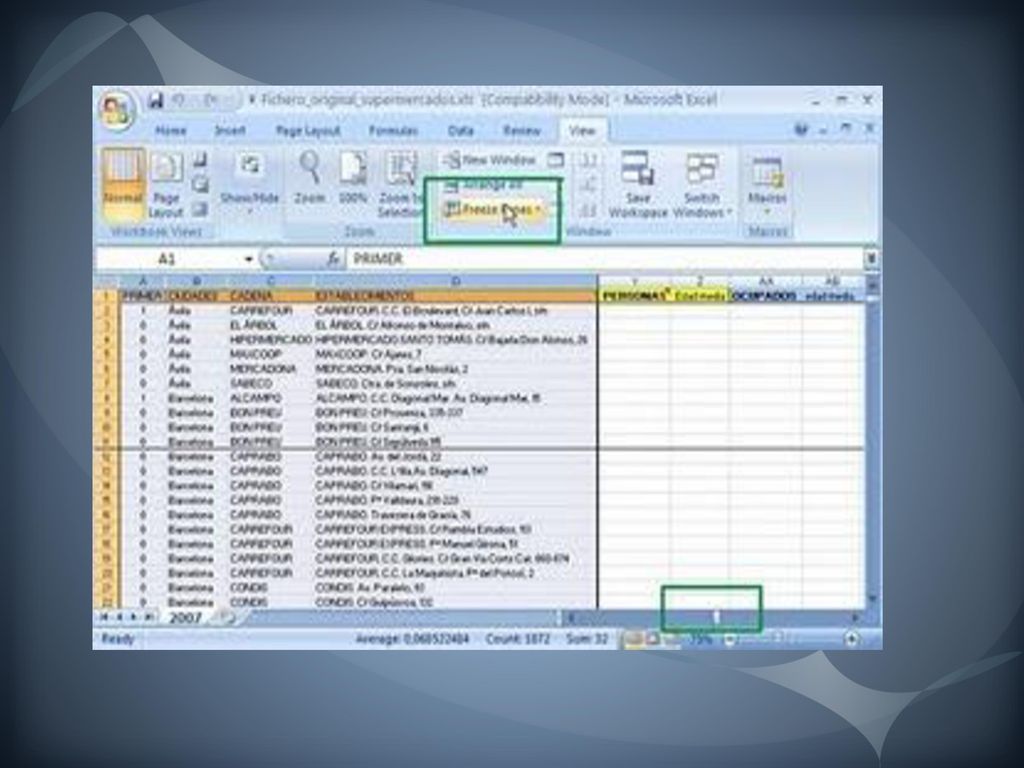The width and height of the screenshot is (1024, 768).
Task: Open the Formulas ribbon tab
Action: click(393, 131)
